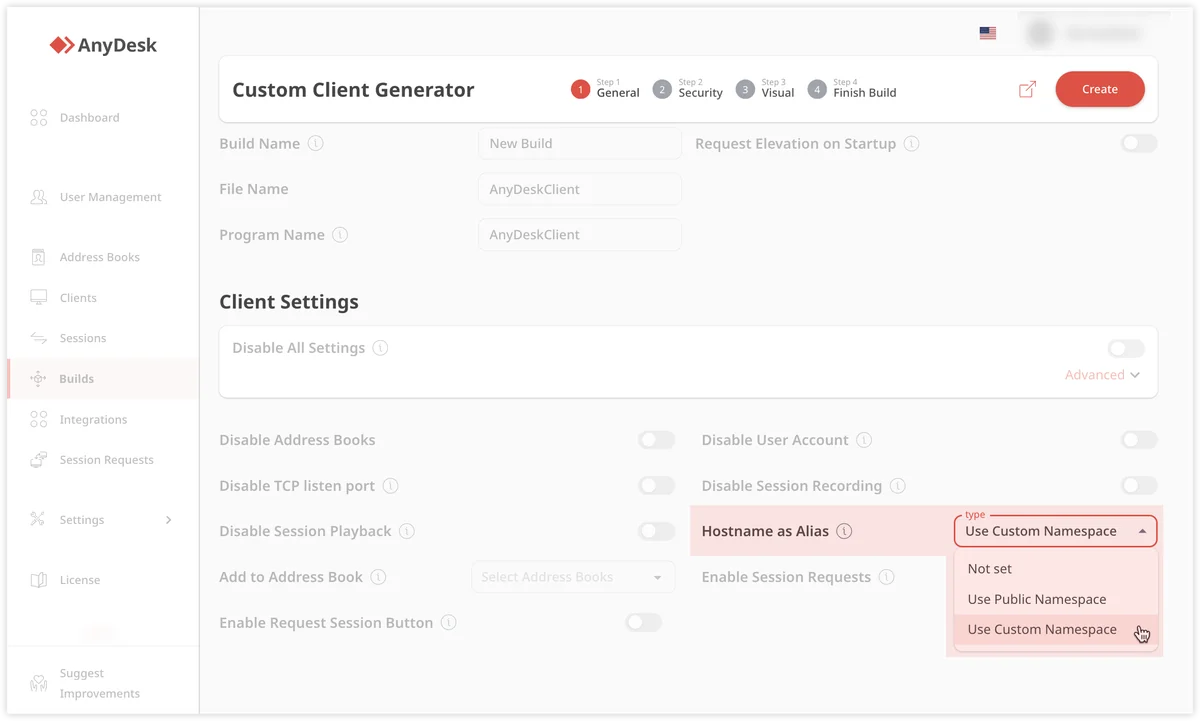Screen dimensions: 1200x721
Task: Click the Settings tools icon
Action: point(39,520)
